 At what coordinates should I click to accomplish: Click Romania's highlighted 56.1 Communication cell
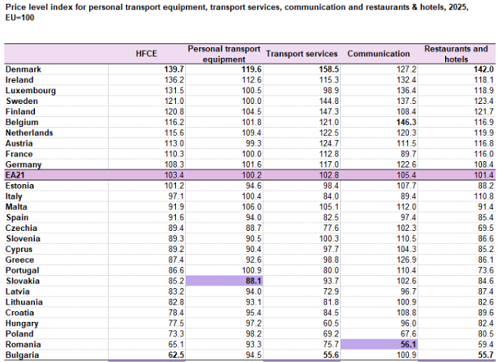point(379,344)
